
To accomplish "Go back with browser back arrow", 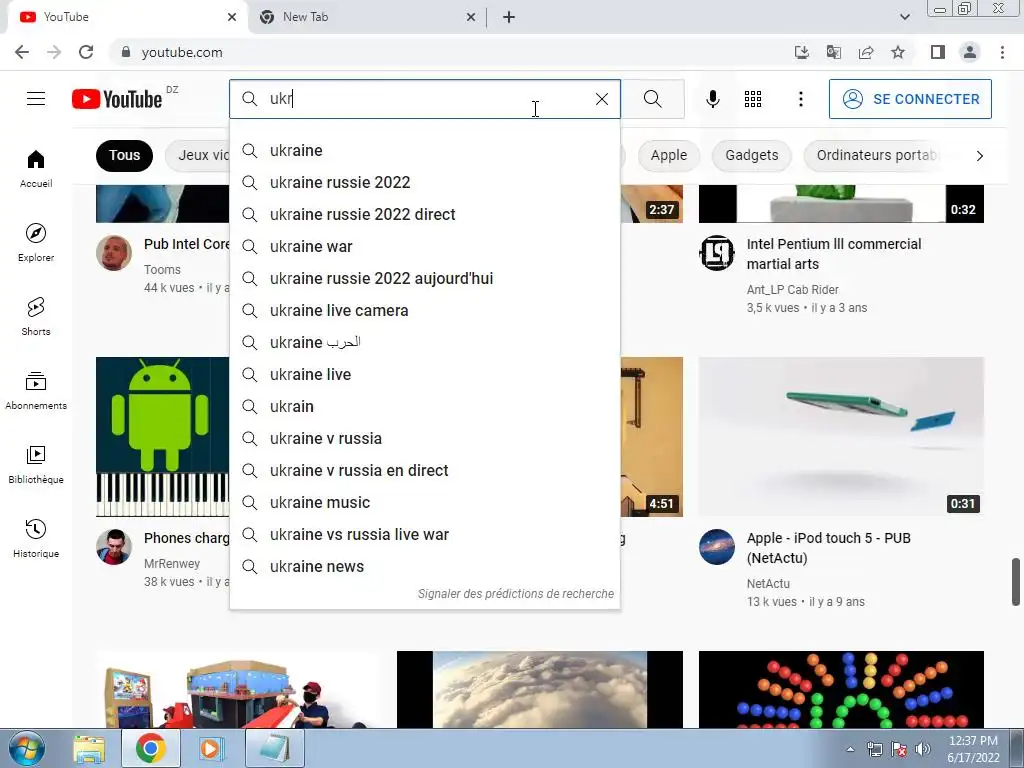I will 22,52.
